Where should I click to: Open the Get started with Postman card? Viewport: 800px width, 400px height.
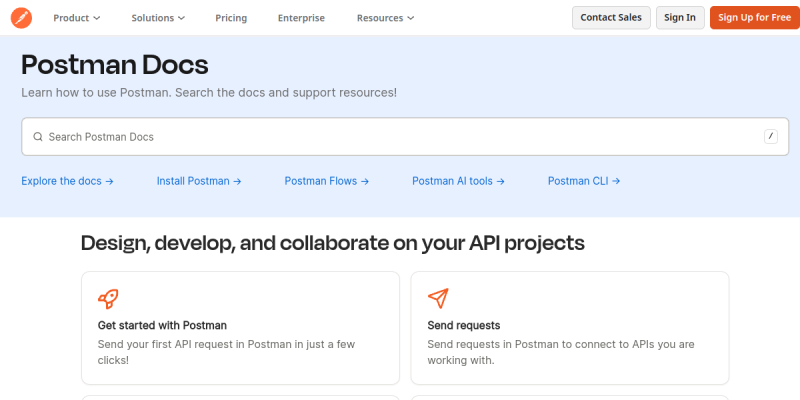pos(240,328)
